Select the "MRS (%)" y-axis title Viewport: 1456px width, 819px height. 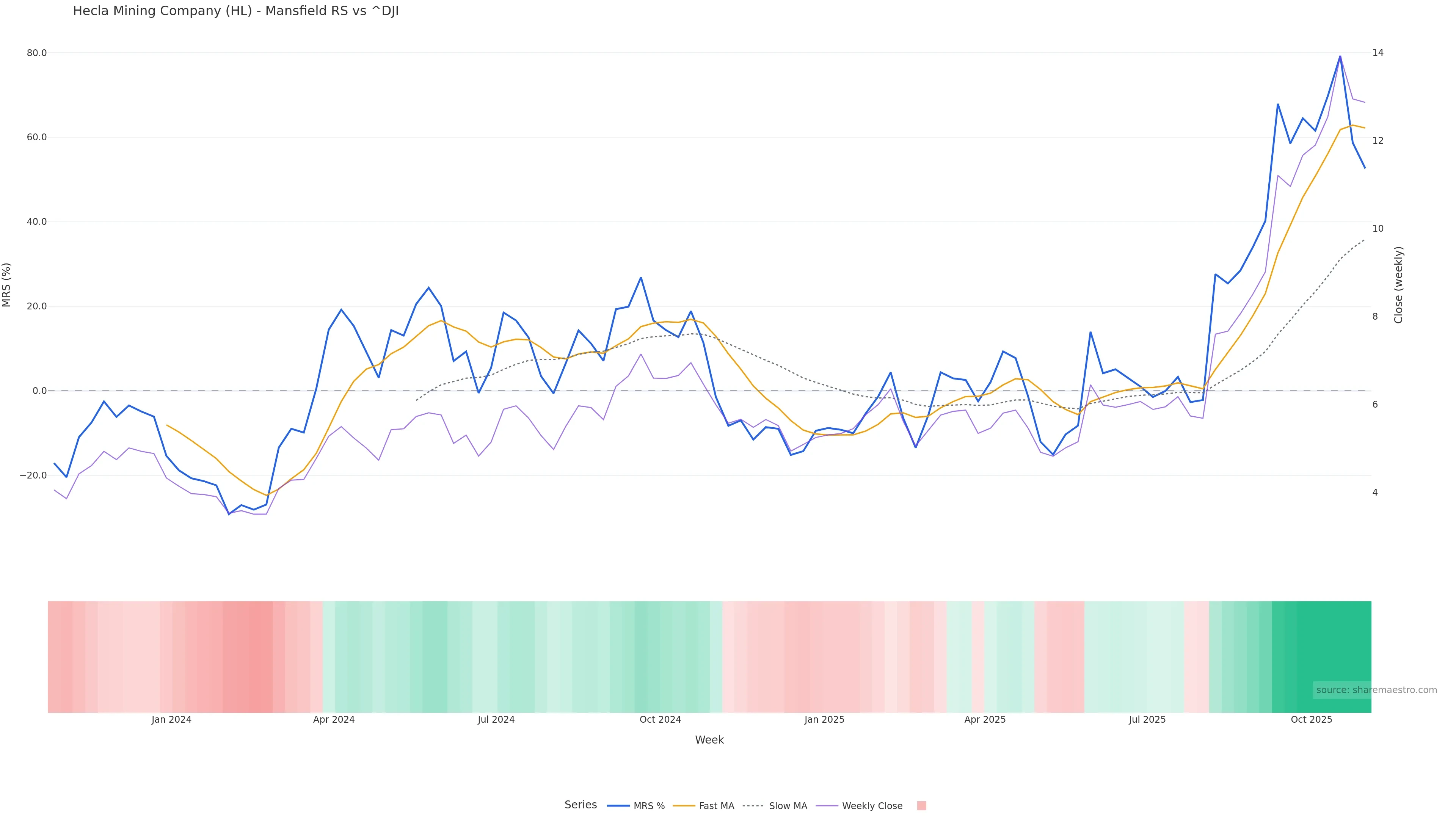tap(7, 285)
